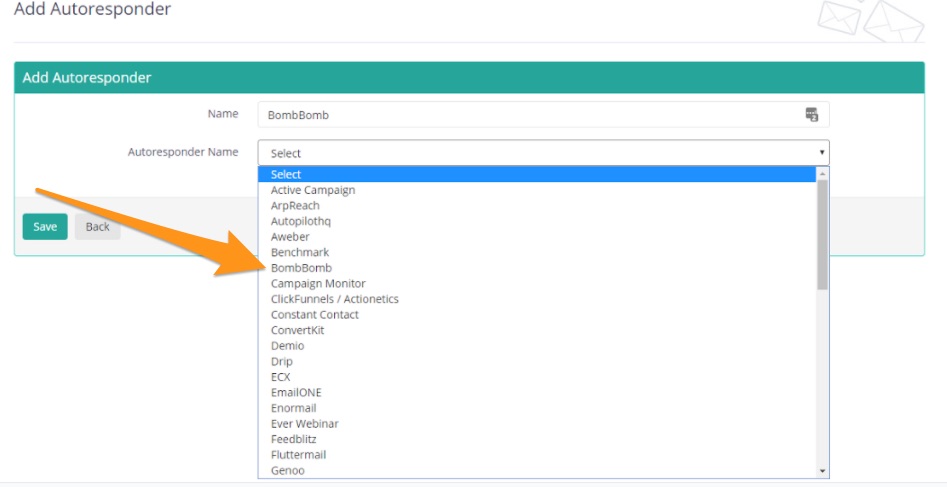Select Demio from the list
The height and width of the screenshot is (487, 947).
537,346
